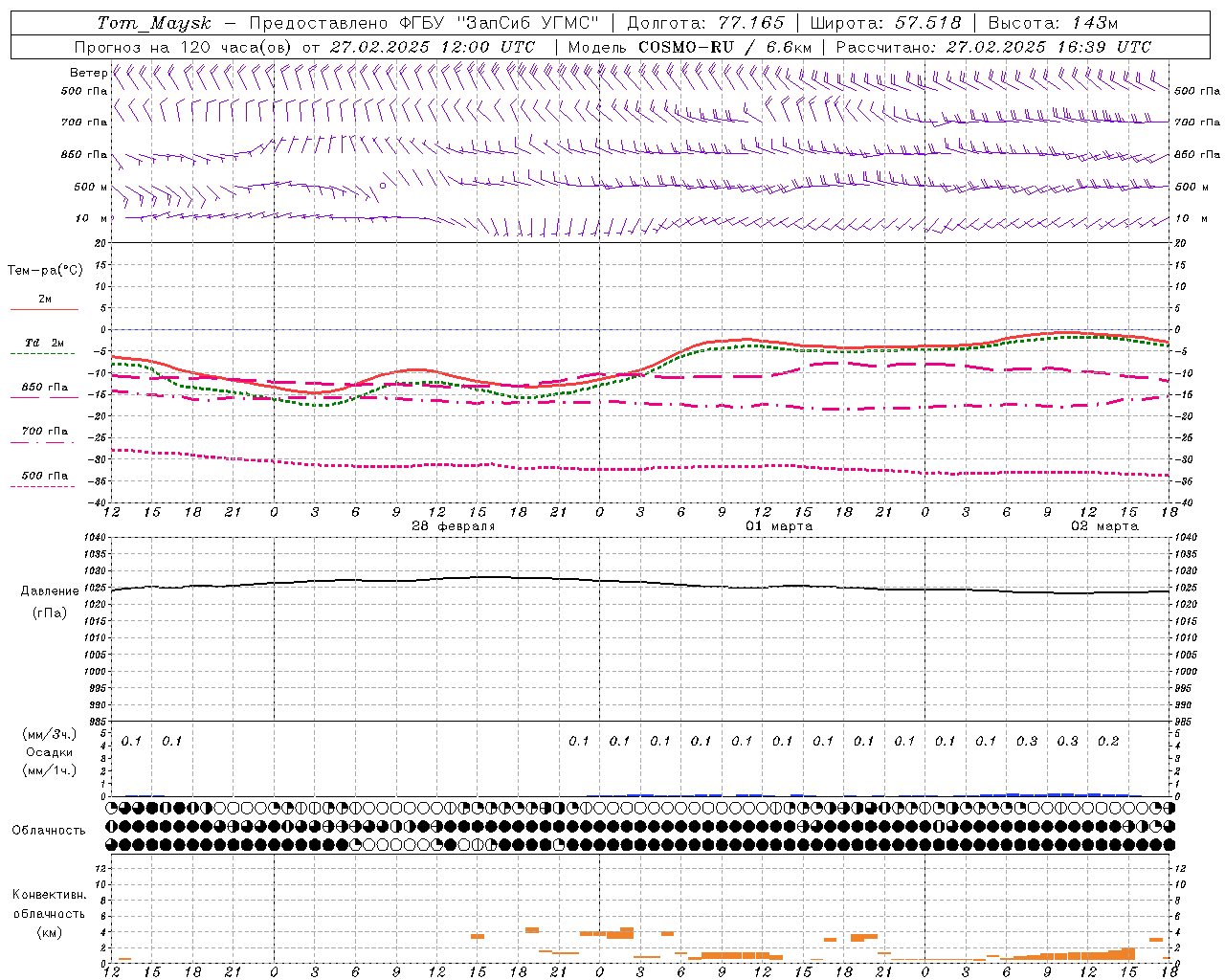Click the Конвективн. convective cloud label
This screenshot has width=1225, height=980.
point(50,895)
